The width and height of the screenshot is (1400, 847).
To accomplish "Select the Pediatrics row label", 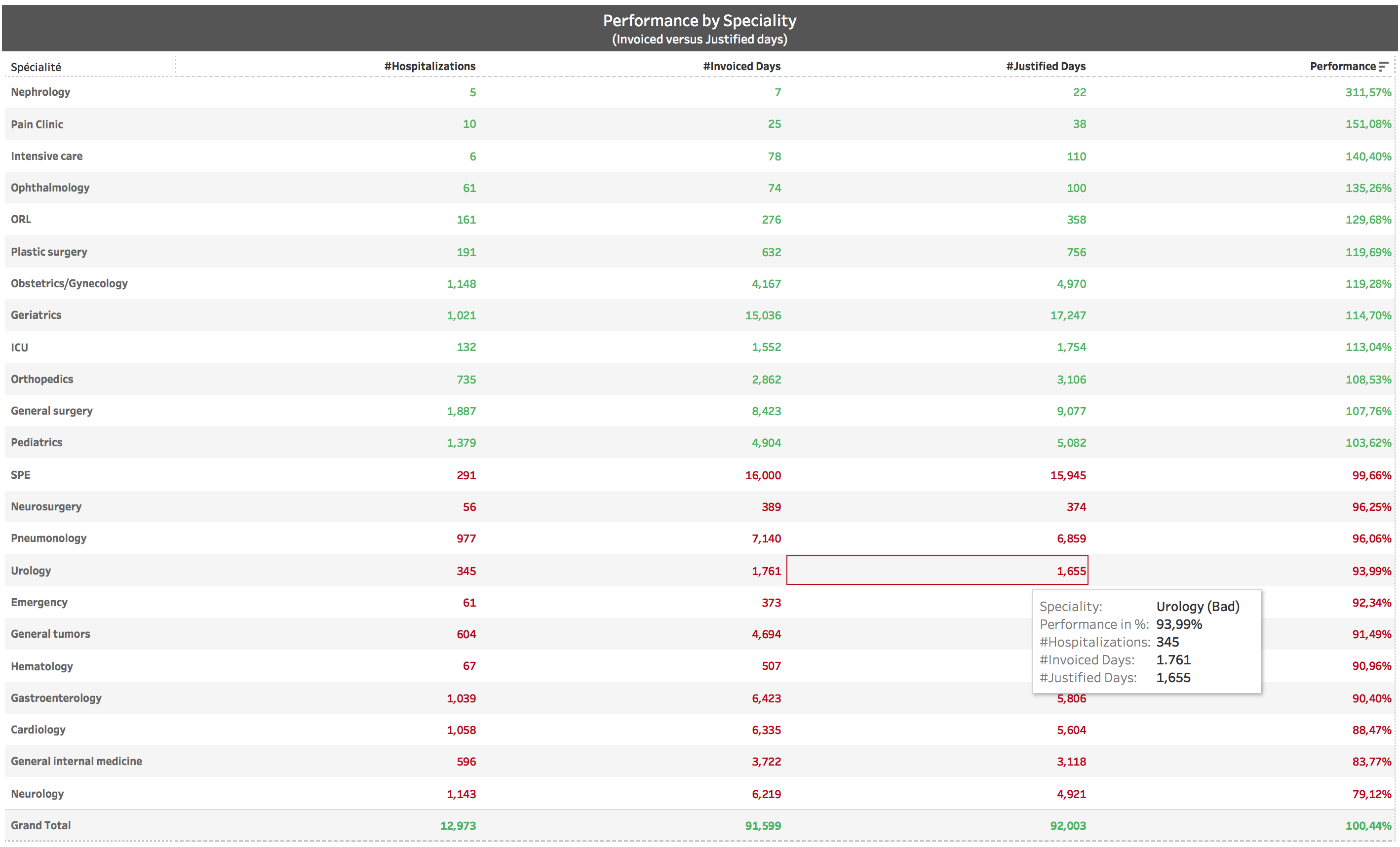I will click(37, 443).
